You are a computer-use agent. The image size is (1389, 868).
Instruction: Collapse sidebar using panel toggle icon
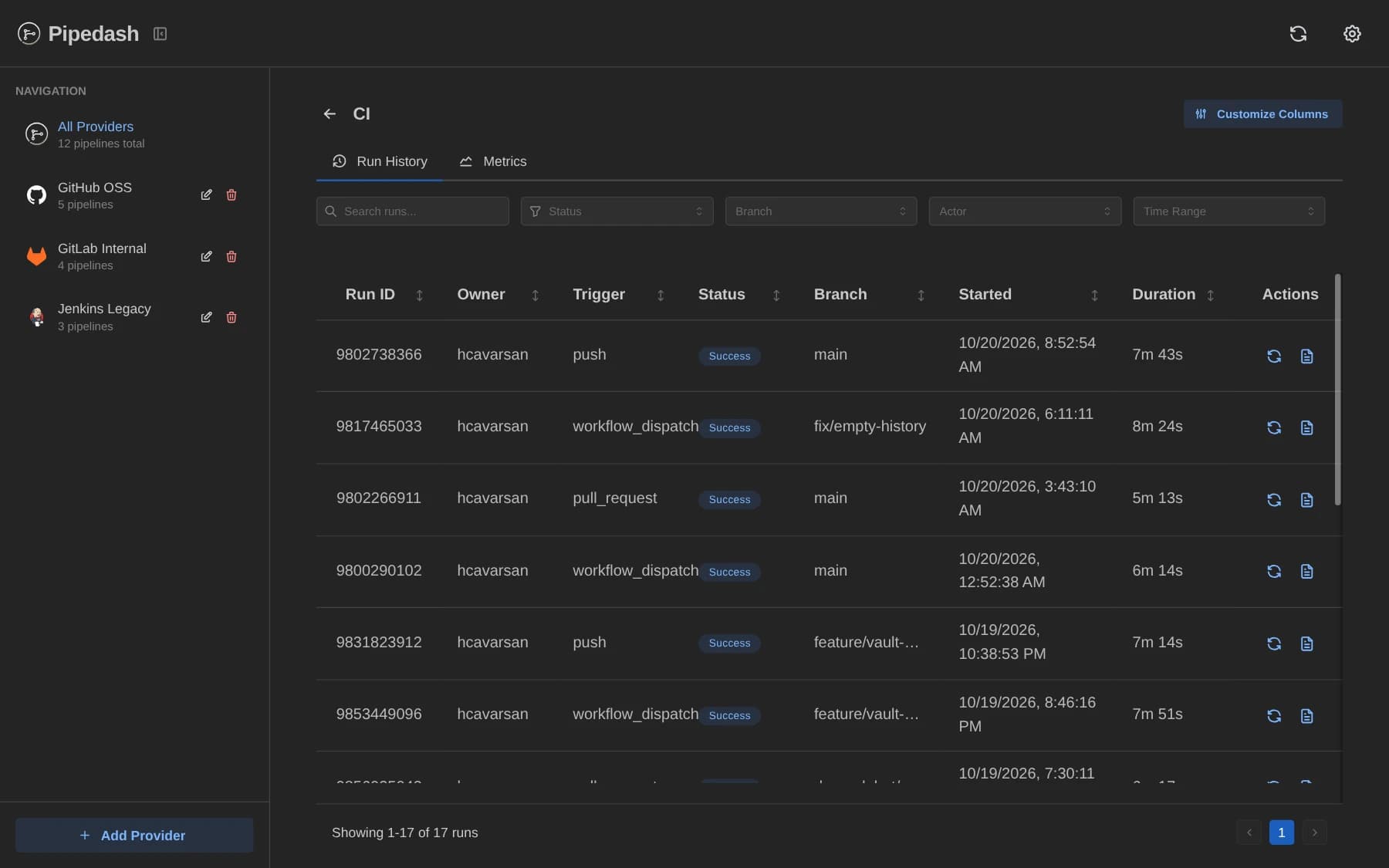click(160, 33)
